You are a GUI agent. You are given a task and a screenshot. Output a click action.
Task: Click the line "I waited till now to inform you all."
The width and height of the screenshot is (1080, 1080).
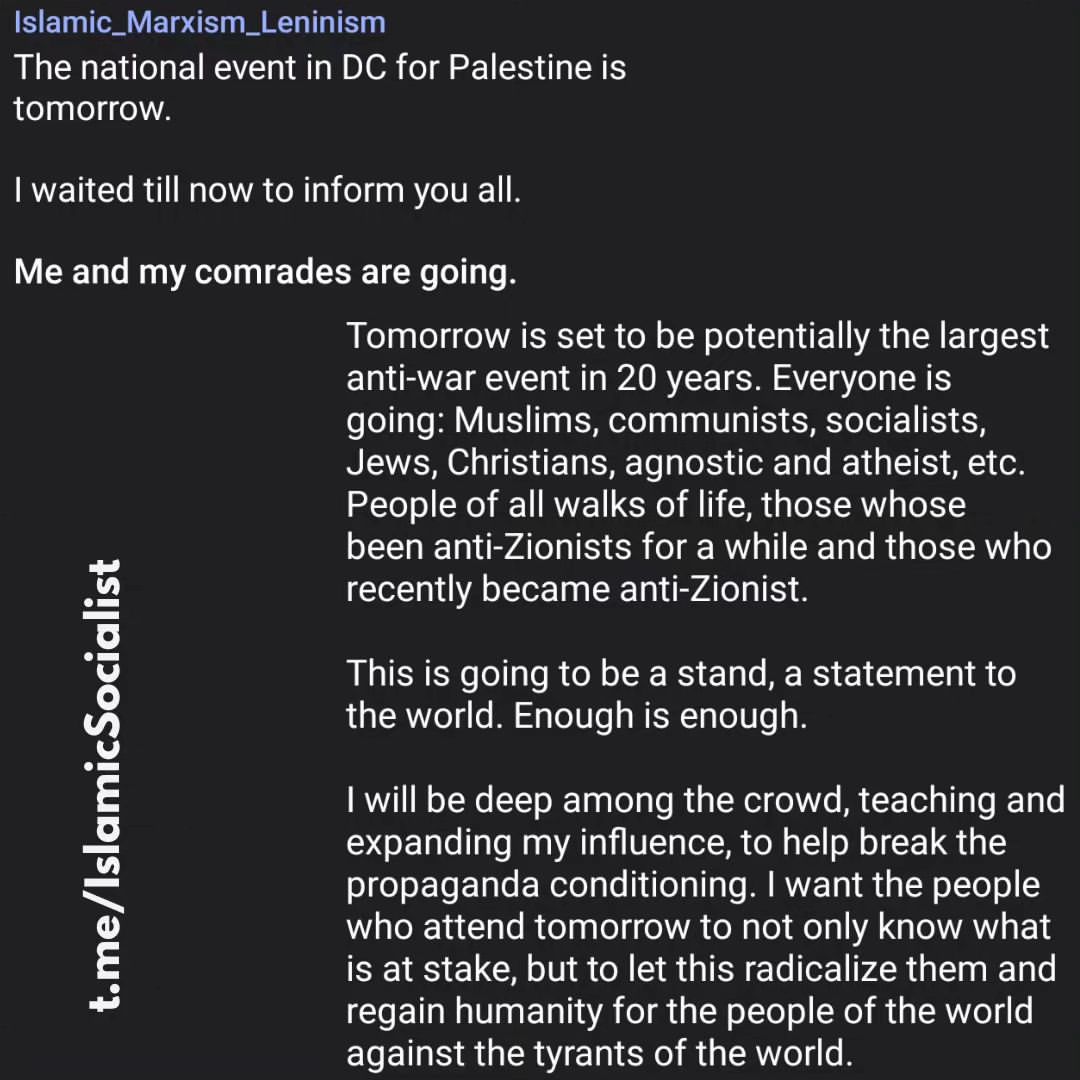[x=267, y=190]
